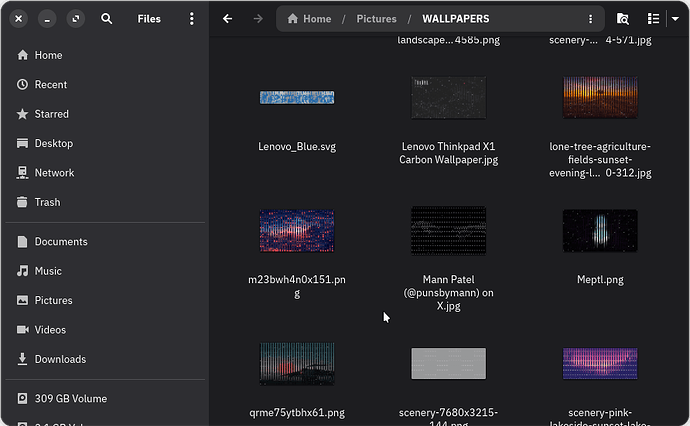Click the Home icon in sidebar
This screenshot has height=426, width=690.
pyautogui.click(x=22, y=55)
